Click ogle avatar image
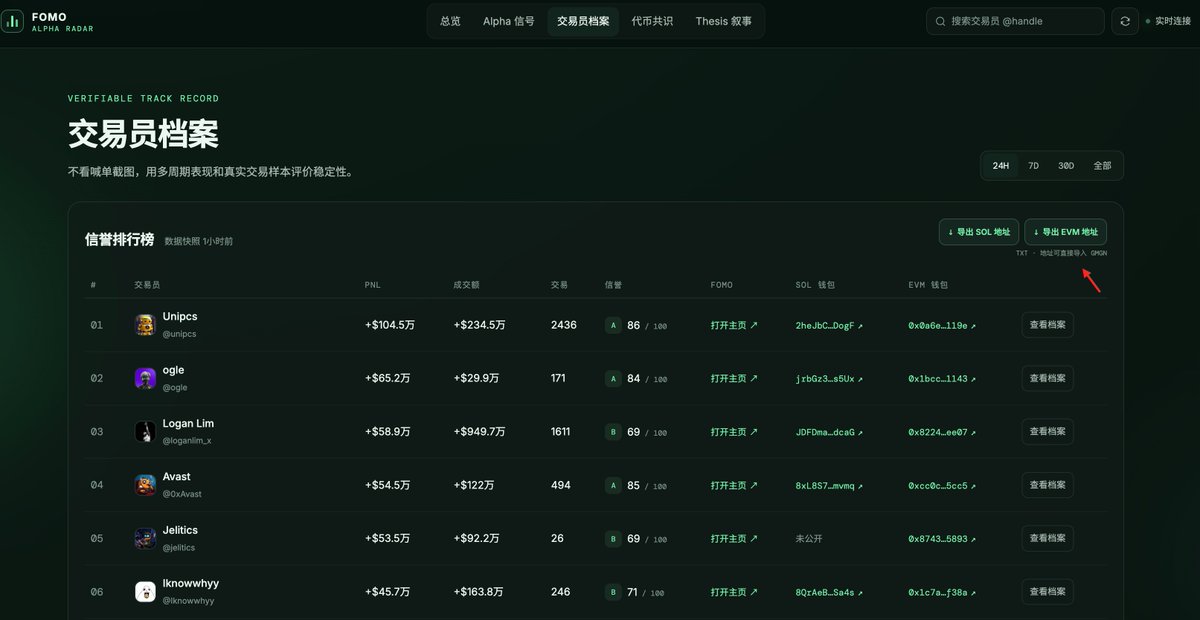 tap(145, 378)
